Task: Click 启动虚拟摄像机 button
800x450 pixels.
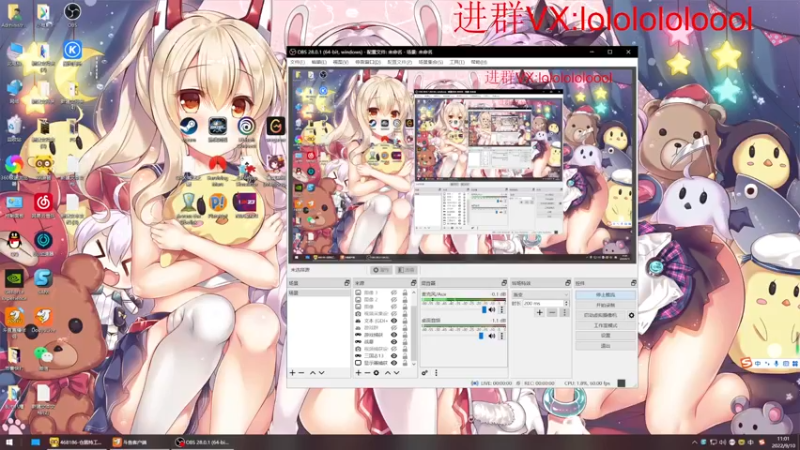Action: click(x=601, y=315)
